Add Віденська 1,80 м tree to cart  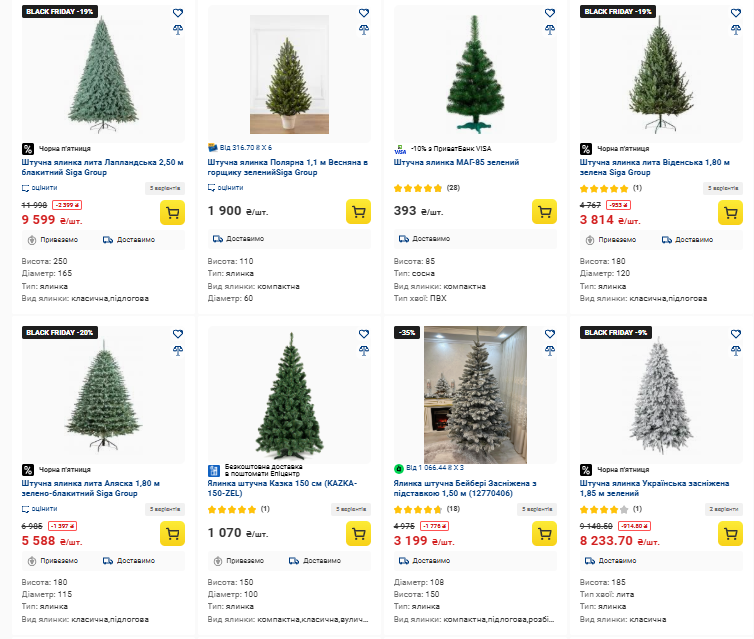tap(731, 212)
